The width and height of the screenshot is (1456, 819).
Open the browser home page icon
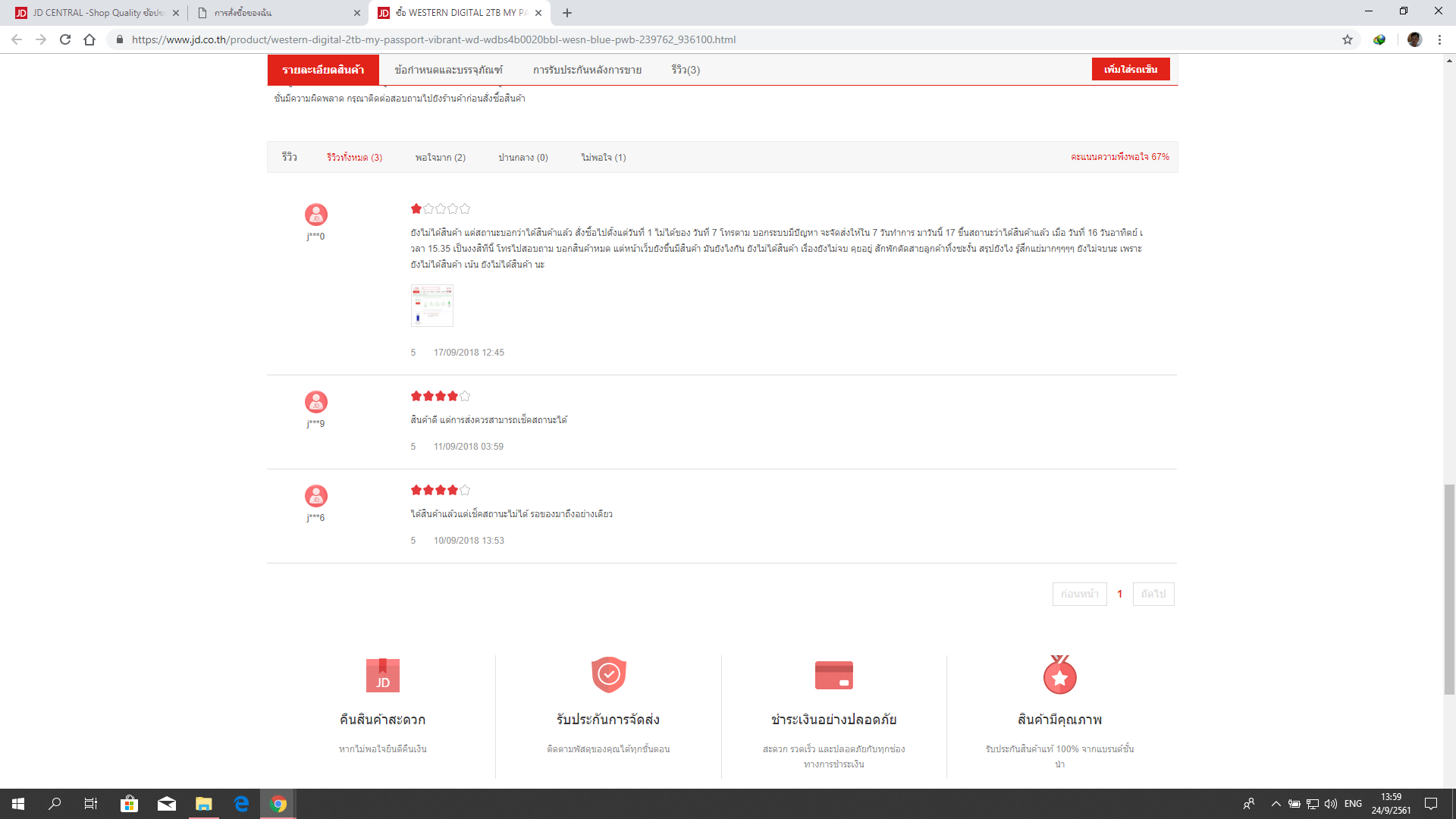pyautogui.click(x=89, y=39)
